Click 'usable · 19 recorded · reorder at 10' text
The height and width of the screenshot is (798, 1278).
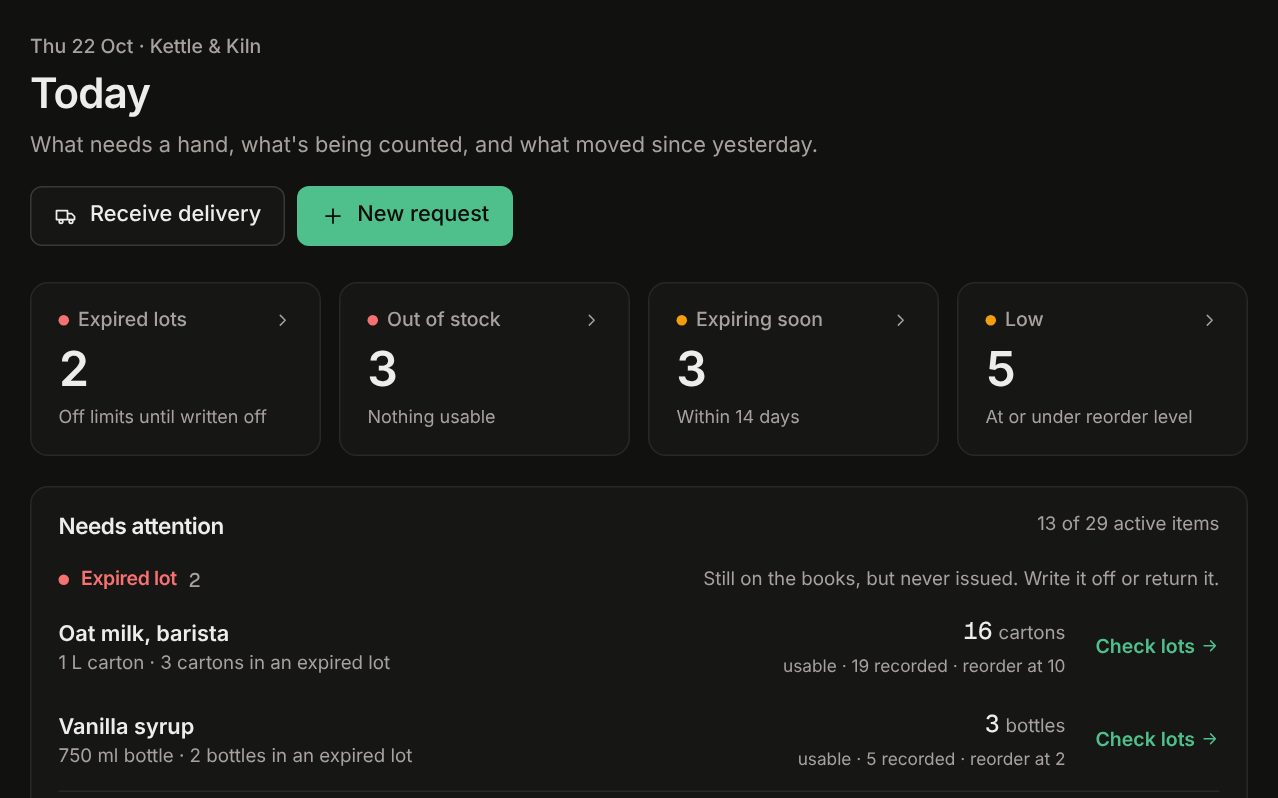[x=924, y=666]
